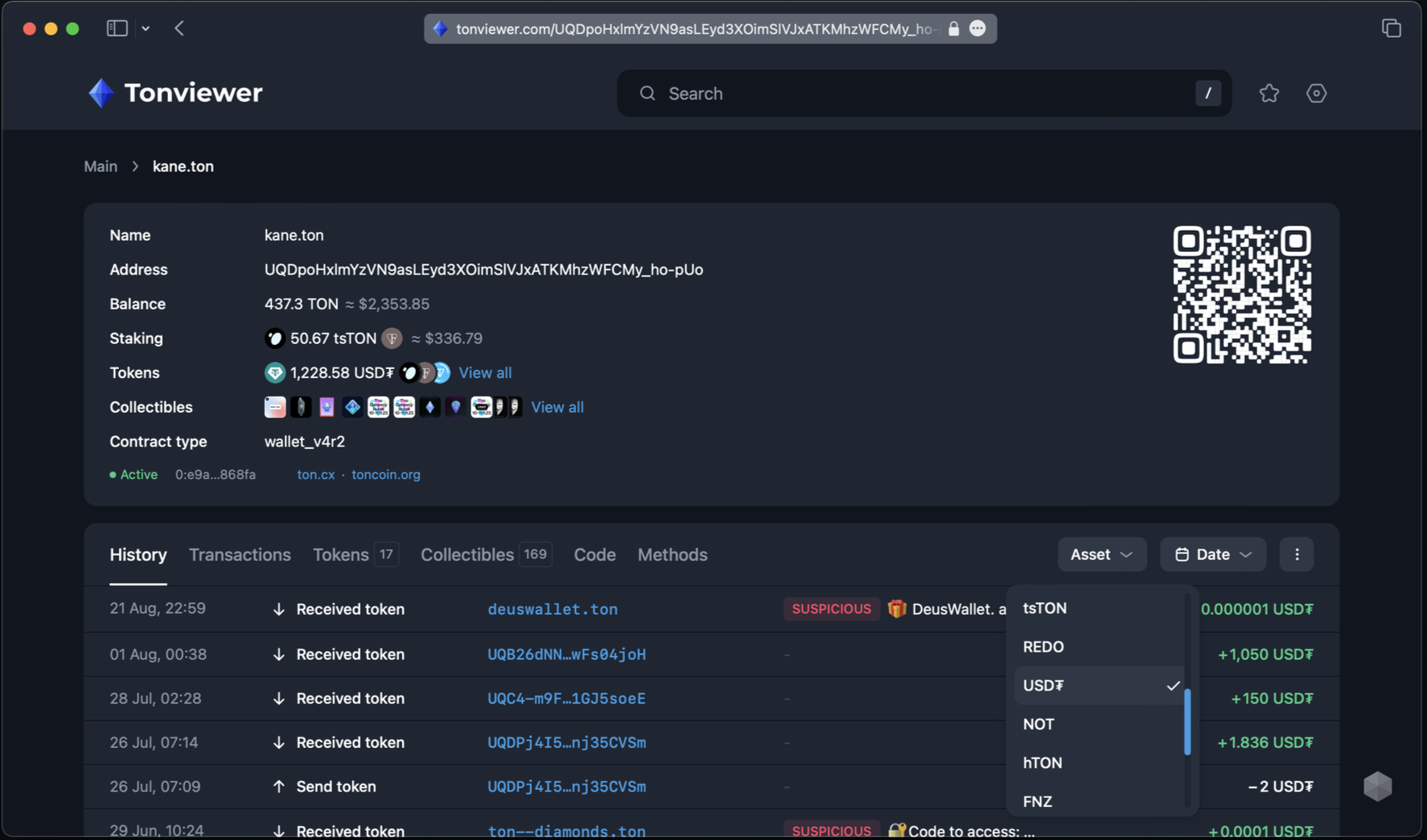Choose NOT from the asset filter list
The width and height of the screenshot is (1427, 840).
1038,724
